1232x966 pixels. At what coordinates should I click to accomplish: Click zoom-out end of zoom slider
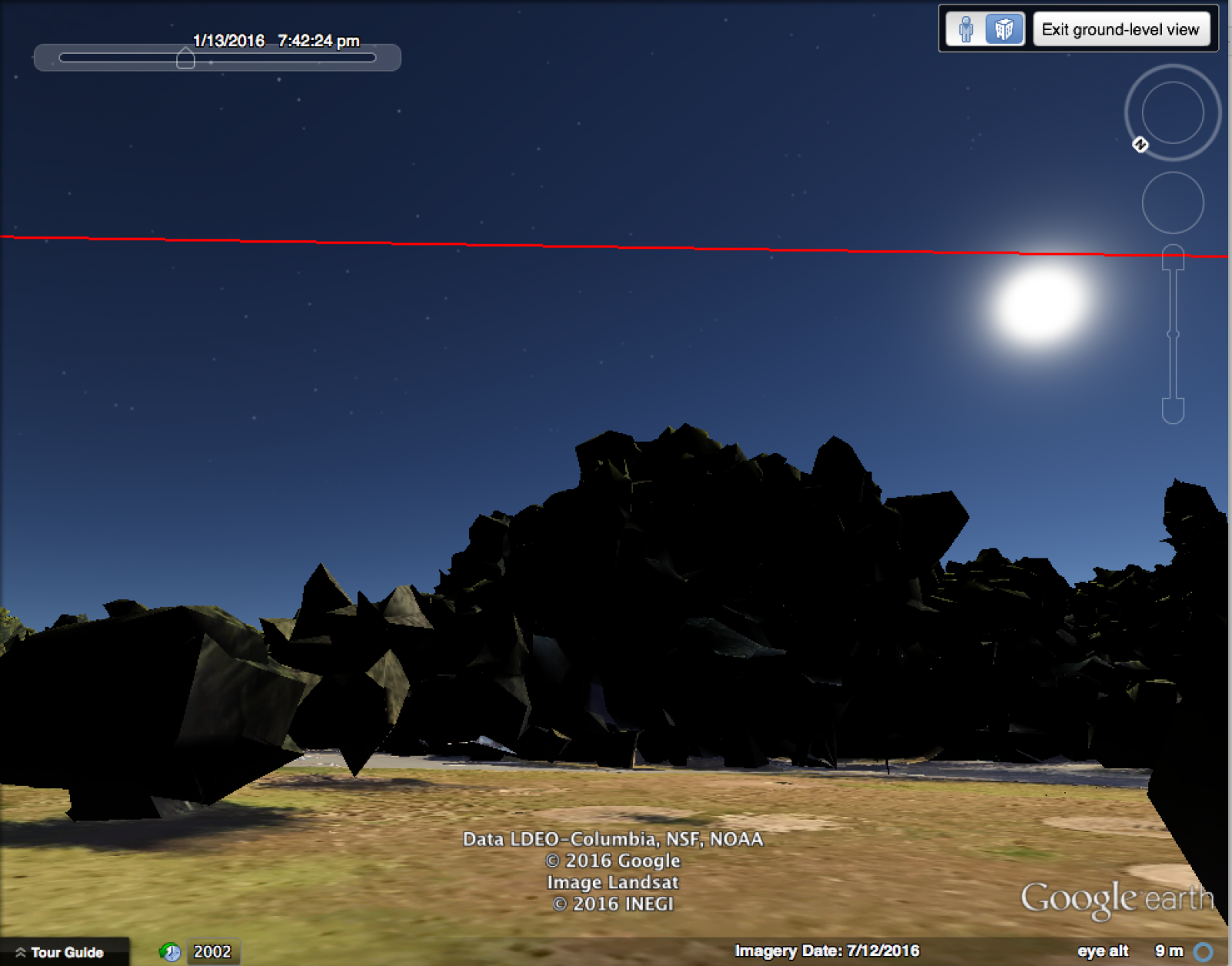(x=1173, y=411)
